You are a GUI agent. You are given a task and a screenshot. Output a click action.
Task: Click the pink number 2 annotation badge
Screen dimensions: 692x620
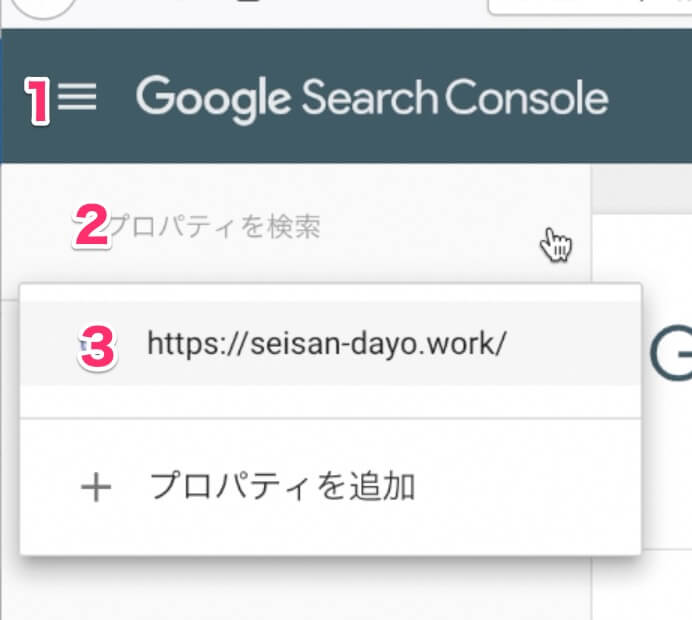92,226
